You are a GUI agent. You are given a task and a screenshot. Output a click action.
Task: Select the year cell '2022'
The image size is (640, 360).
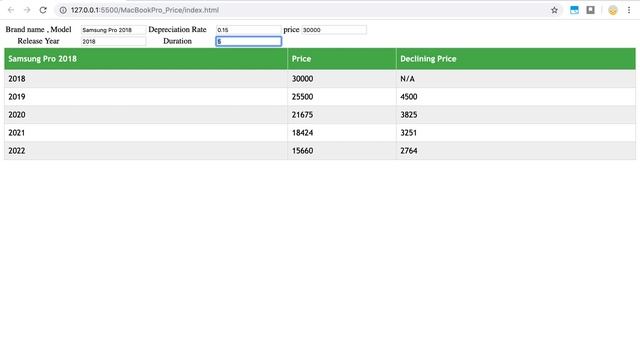coord(146,151)
